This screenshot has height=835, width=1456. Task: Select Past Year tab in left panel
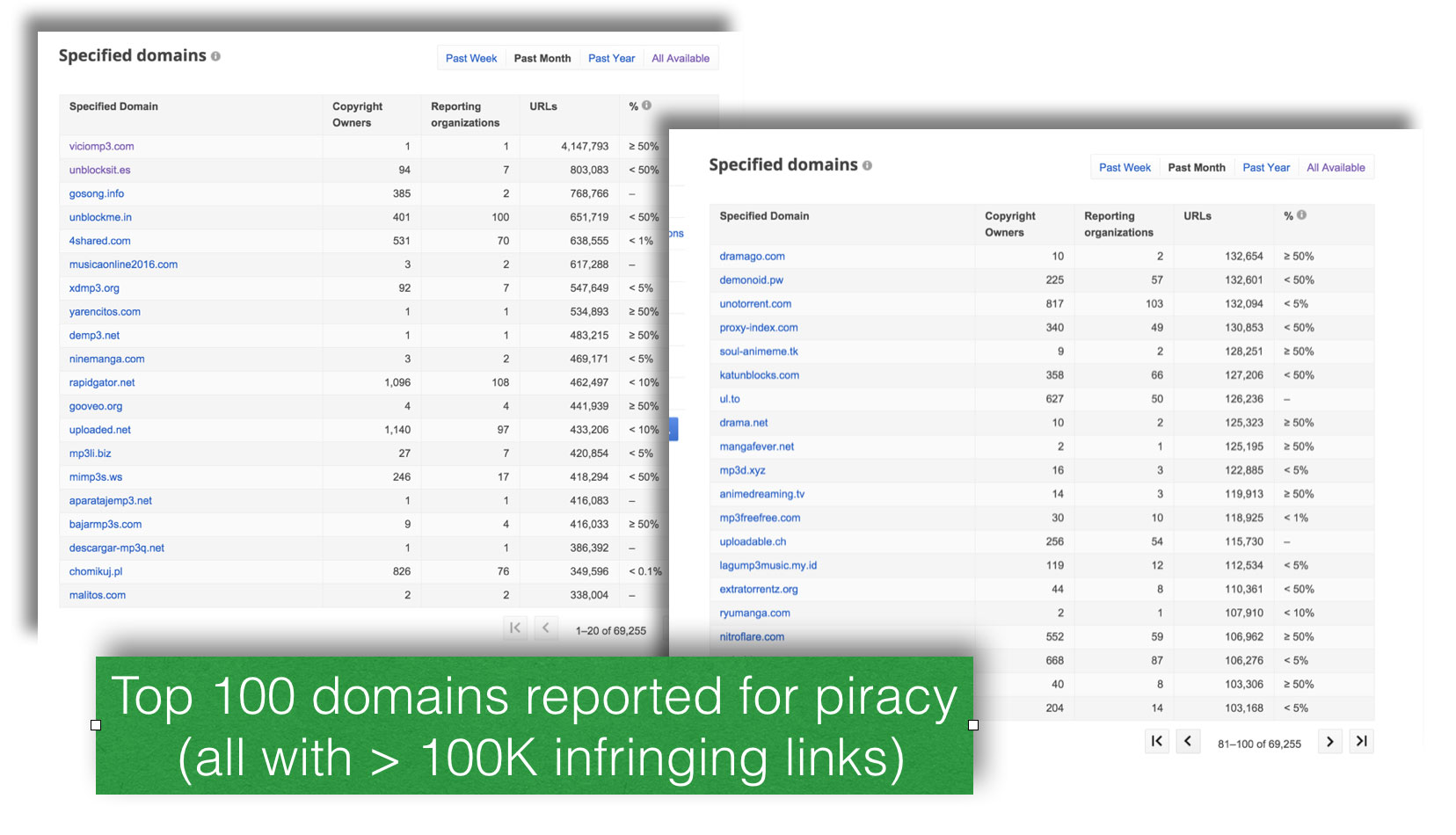(x=612, y=58)
